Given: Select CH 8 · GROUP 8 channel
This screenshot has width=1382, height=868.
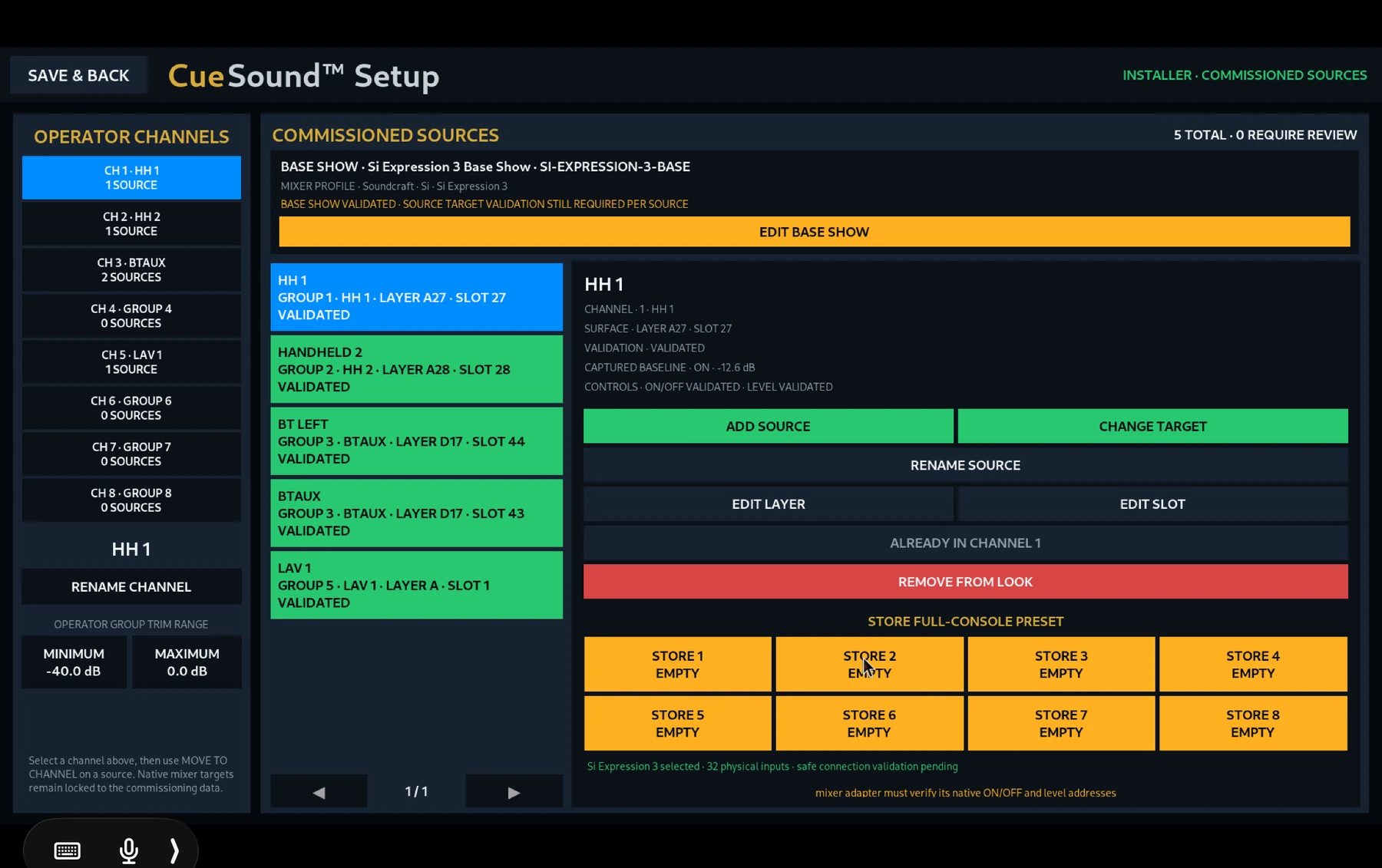Looking at the screenshot, I should click(131, 500).
